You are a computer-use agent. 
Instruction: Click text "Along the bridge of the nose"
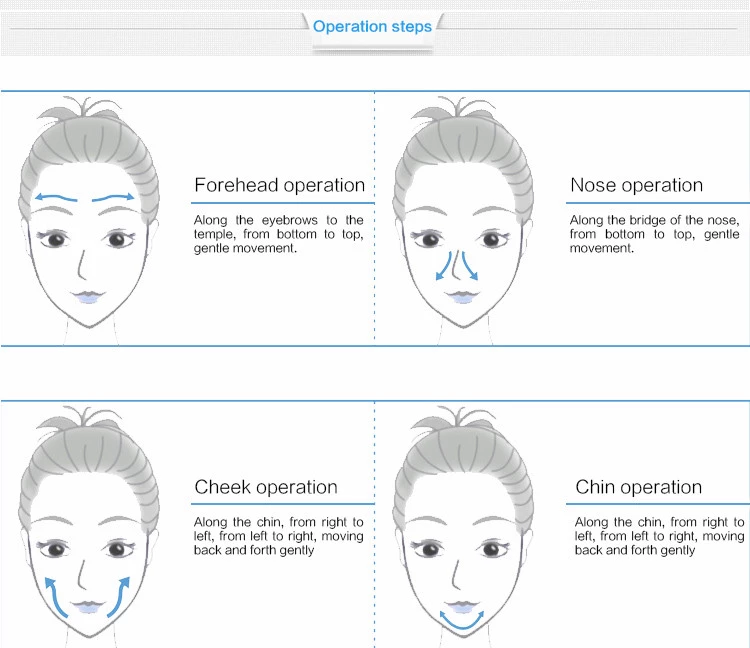(653, 220)
